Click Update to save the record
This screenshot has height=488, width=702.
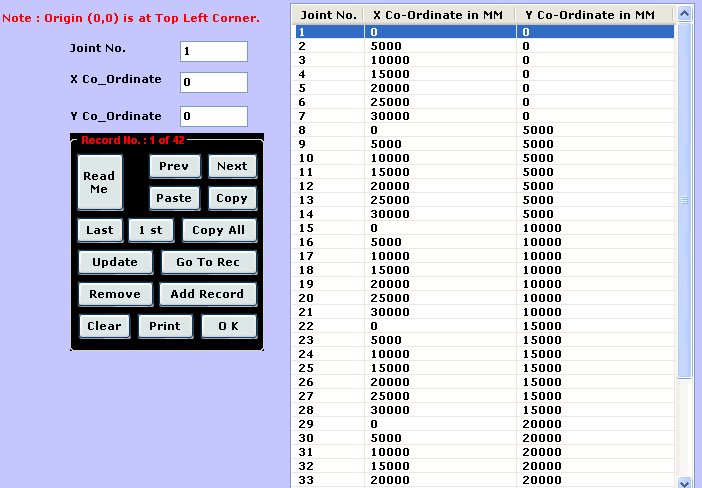tap(115, 262)
